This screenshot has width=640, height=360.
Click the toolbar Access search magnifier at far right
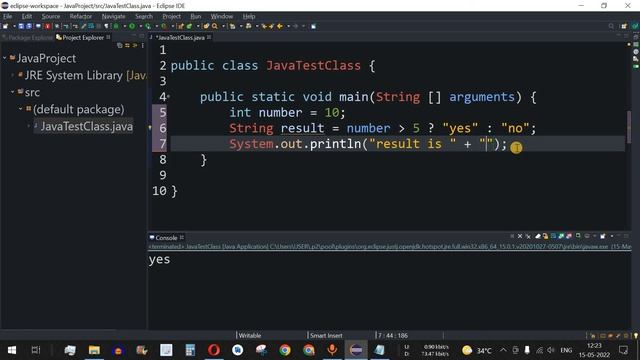(x=611, y=26)
